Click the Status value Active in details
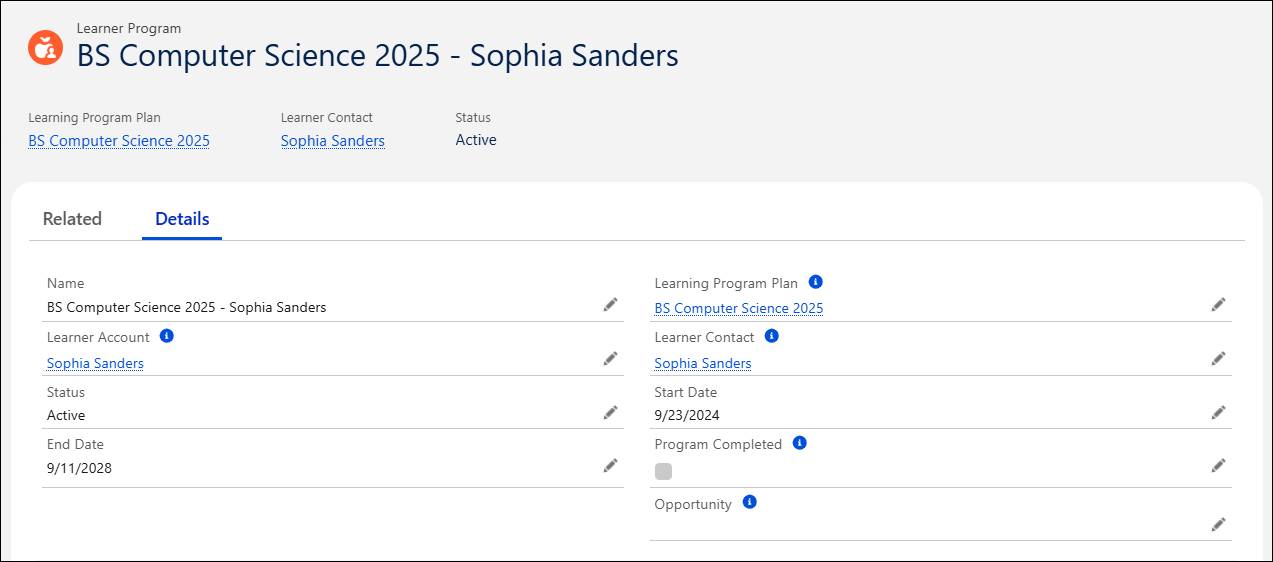Image resolution: width=1273 pixels, height=562 pixels. (x=66, y=415)
